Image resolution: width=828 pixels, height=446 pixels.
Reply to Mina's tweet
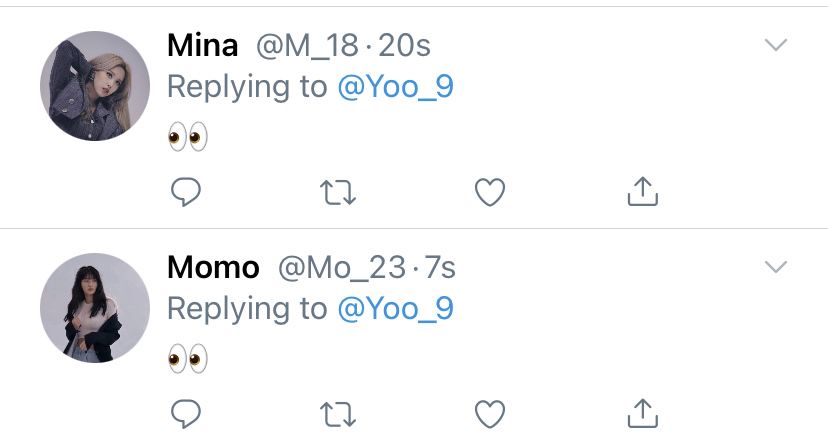tap(186, 192)
